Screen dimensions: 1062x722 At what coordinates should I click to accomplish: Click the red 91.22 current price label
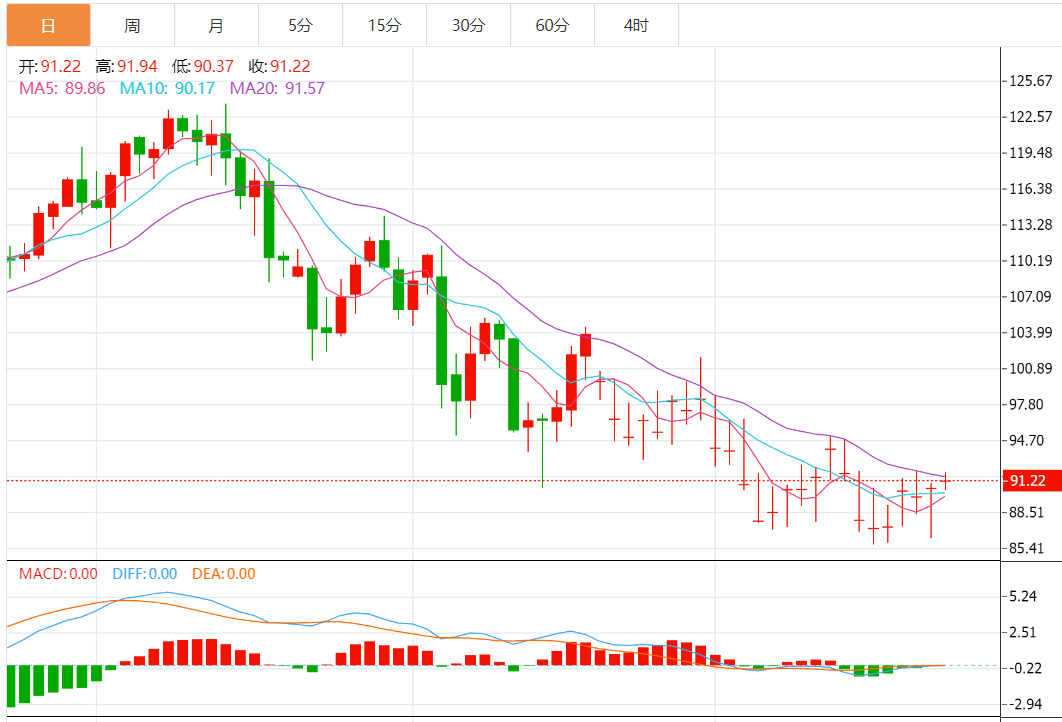pyautogui.click(x=1031, y=480)
